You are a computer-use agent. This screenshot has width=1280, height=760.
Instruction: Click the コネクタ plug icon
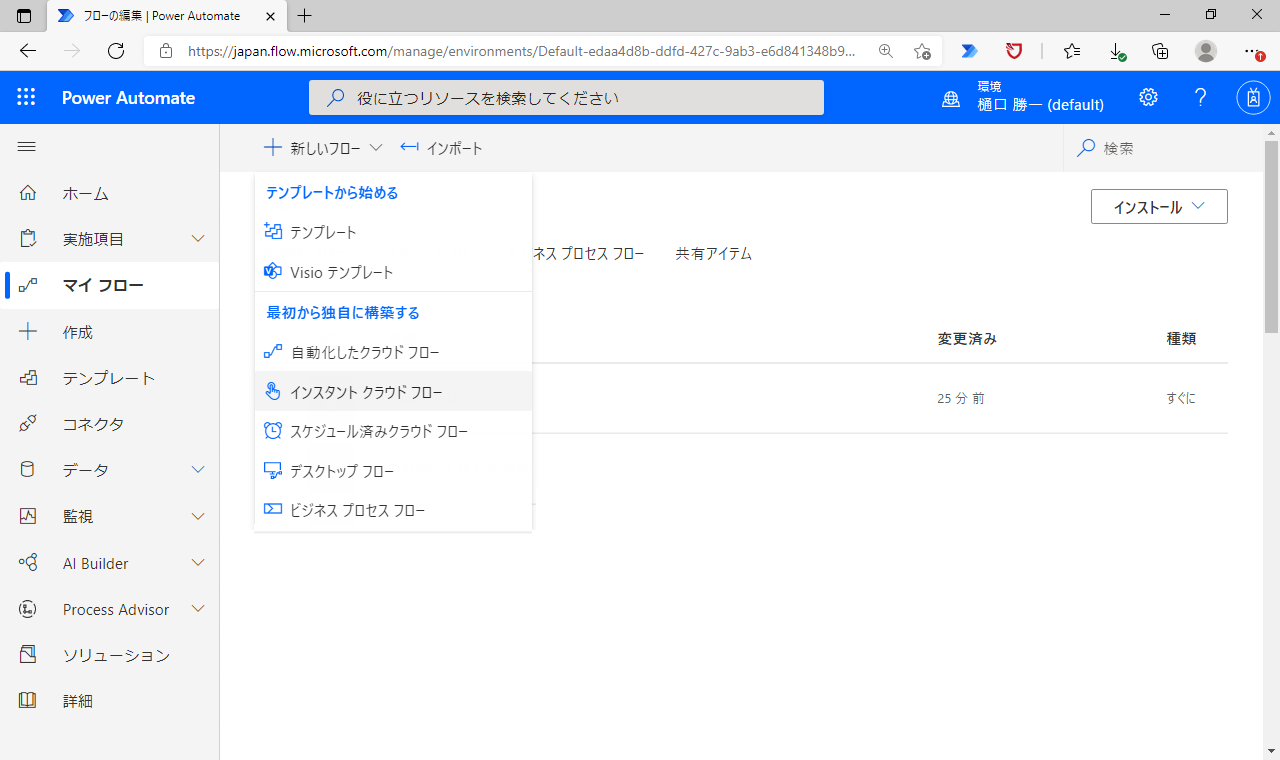(28, 424)
